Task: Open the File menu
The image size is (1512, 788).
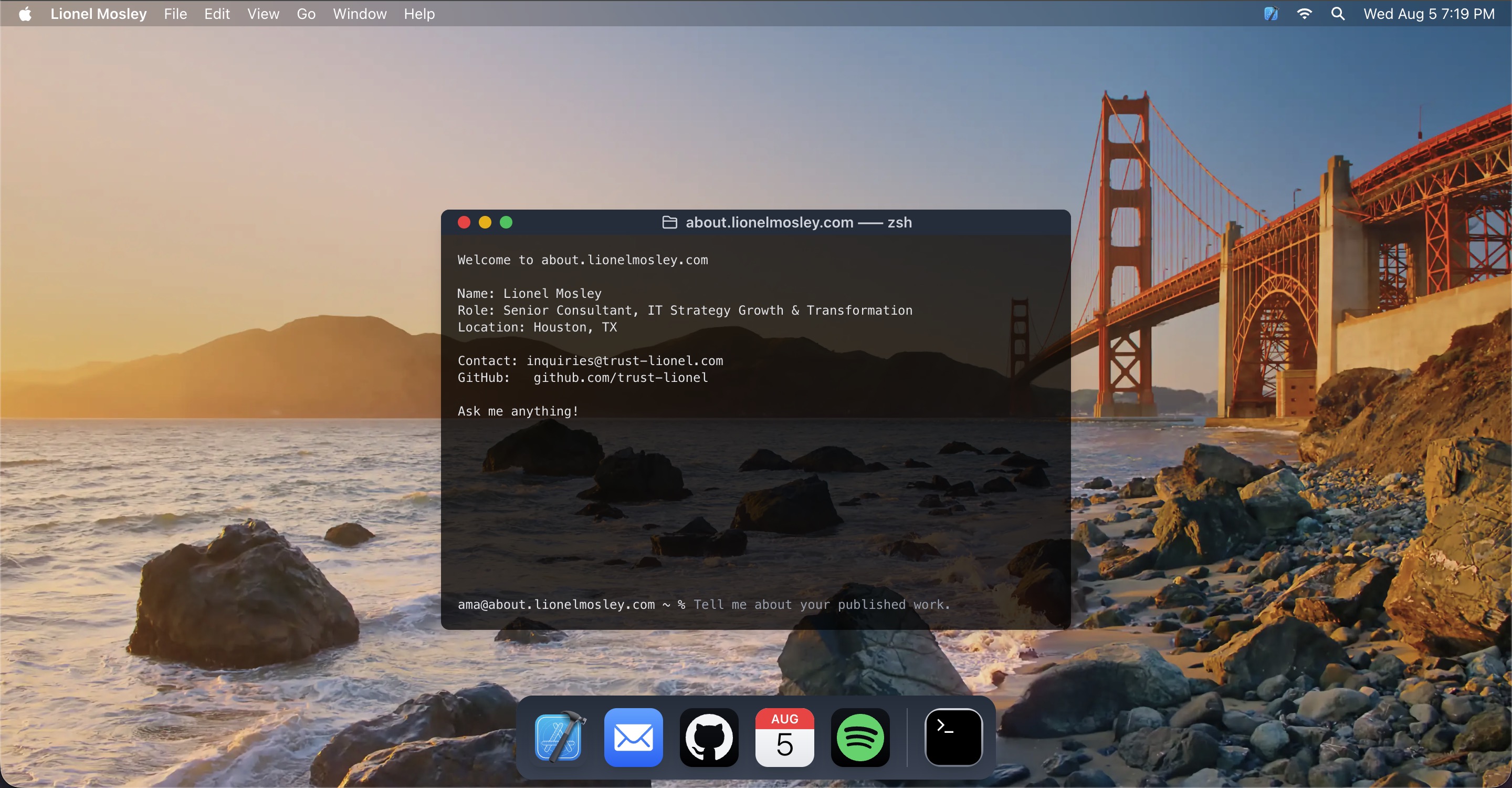Action: [175, 14]
